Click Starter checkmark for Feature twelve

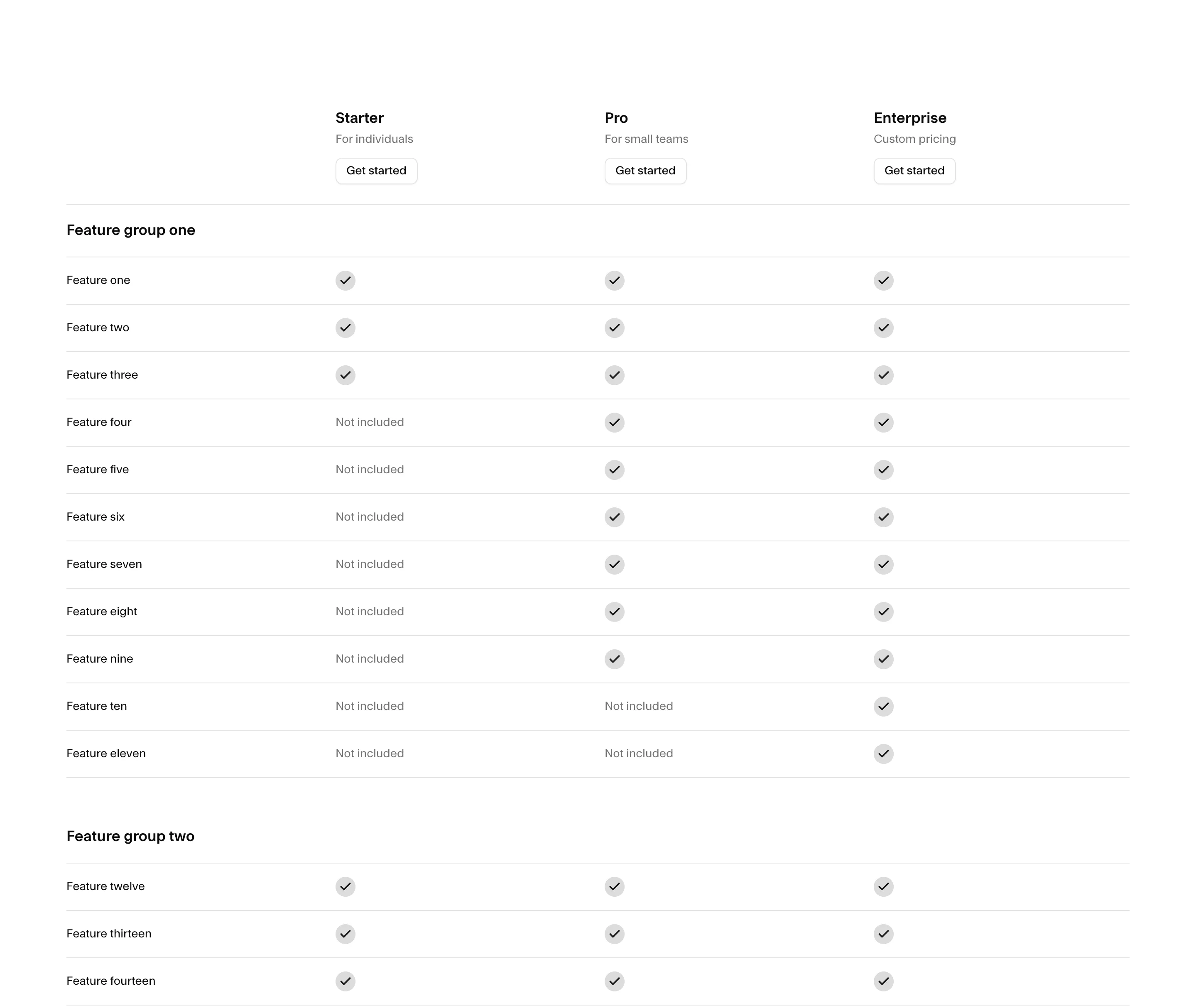tap(346, 887)
